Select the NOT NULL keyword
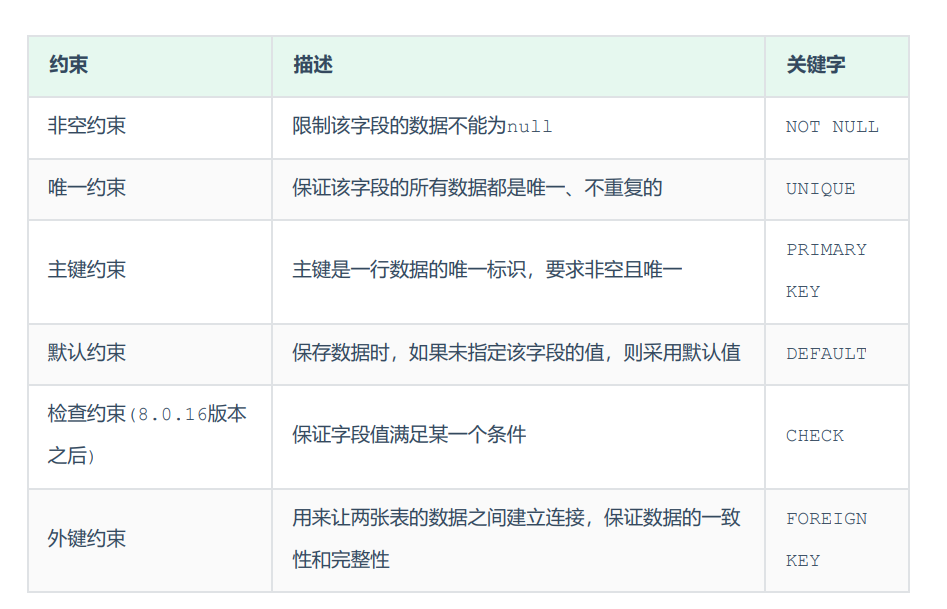Screen dimensions: 947x609 click(832, 127)
